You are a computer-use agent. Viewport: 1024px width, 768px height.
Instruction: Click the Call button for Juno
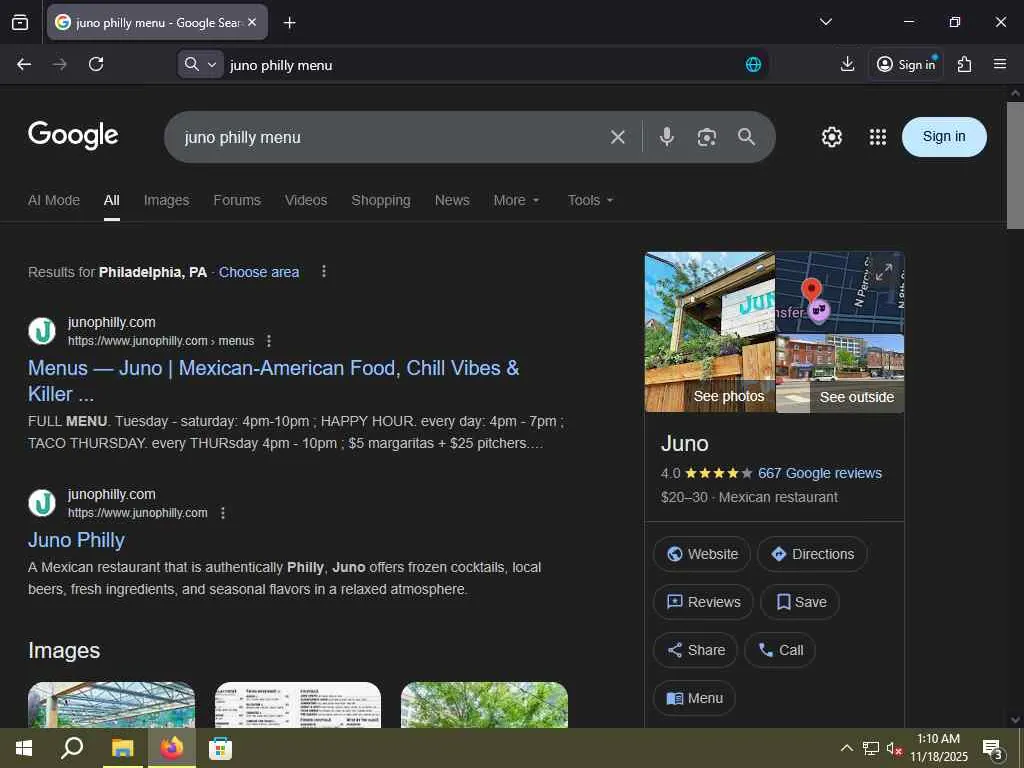pyautogui.click(x=780, y=650)
